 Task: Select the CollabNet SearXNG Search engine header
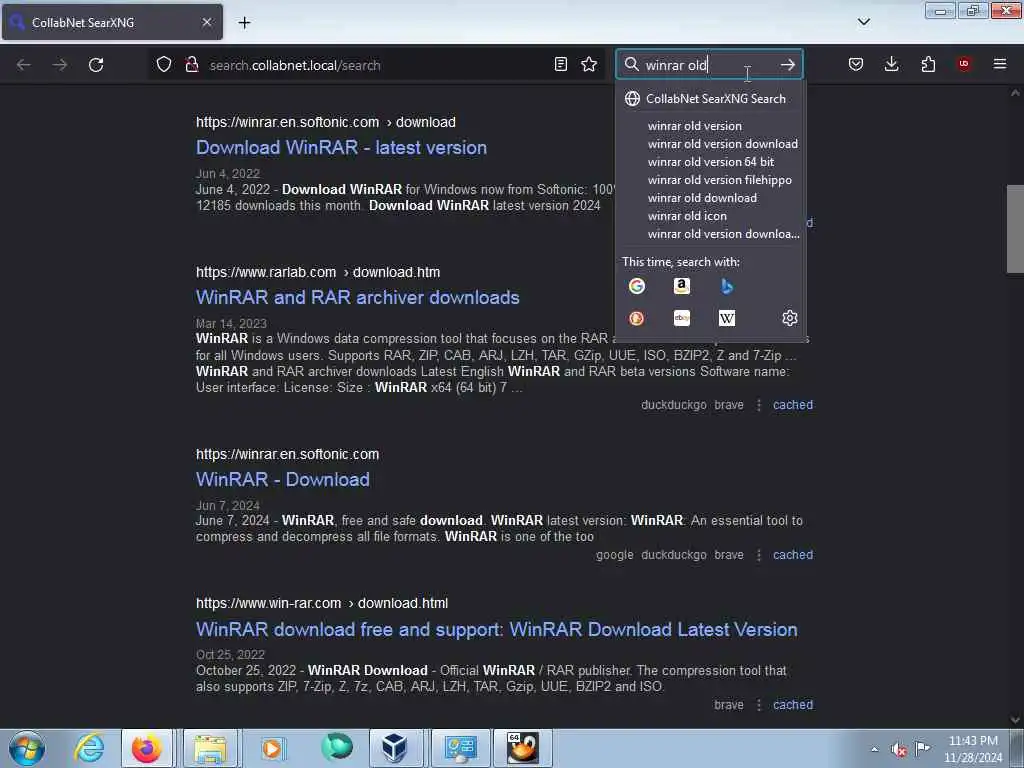coord(710,99)
